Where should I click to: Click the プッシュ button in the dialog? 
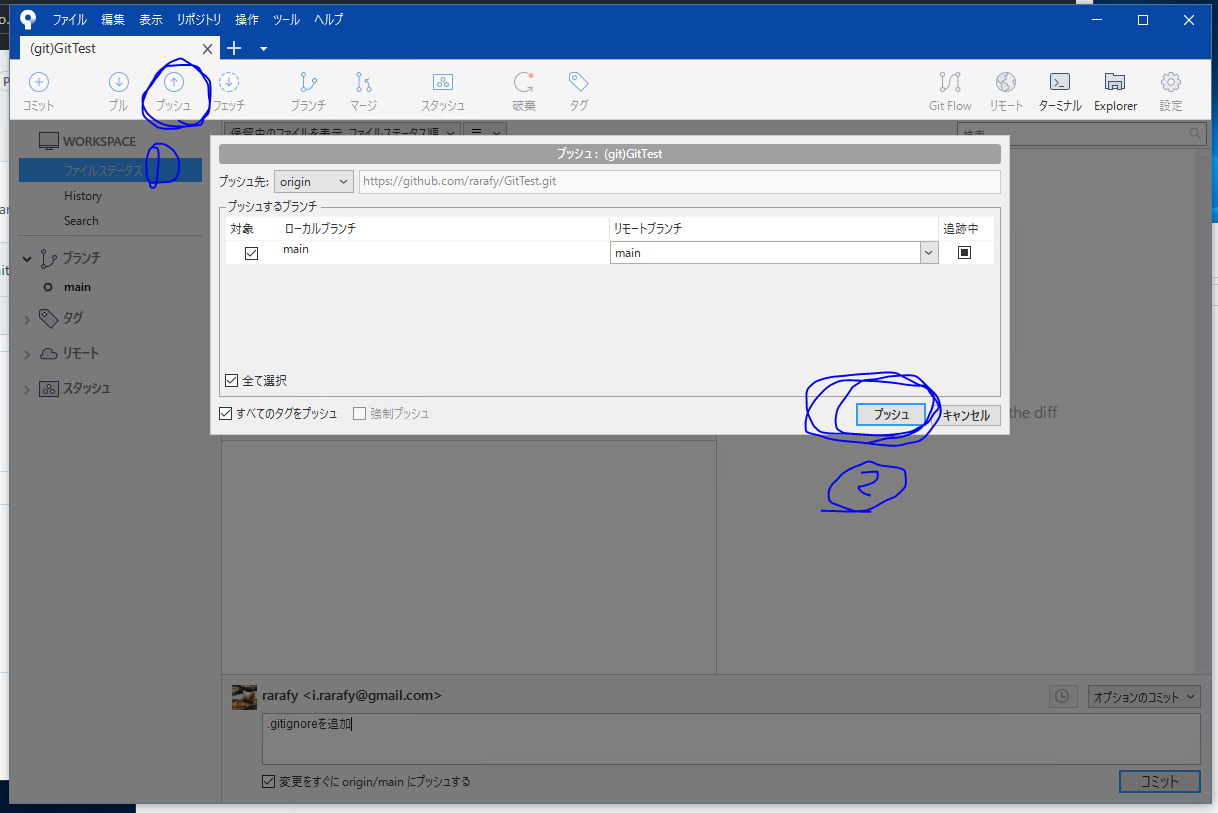pyautogui.click(x=890, y=413)
